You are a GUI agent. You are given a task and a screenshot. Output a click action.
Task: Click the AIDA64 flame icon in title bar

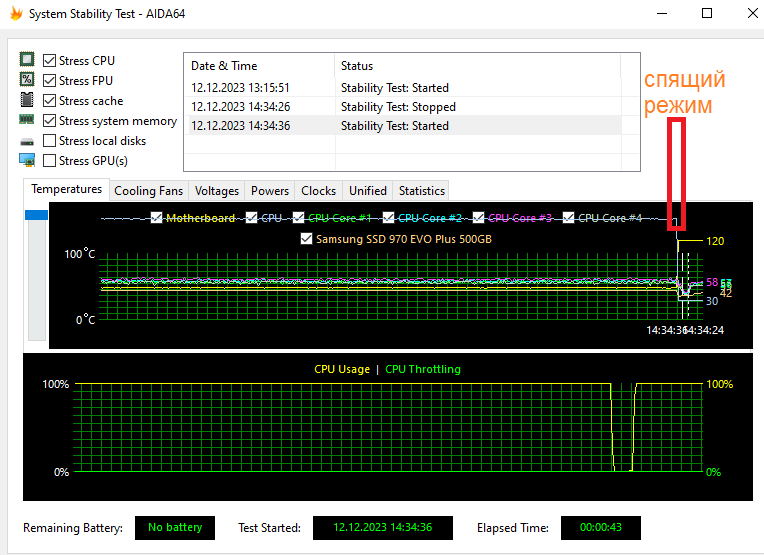click(16, 14)
